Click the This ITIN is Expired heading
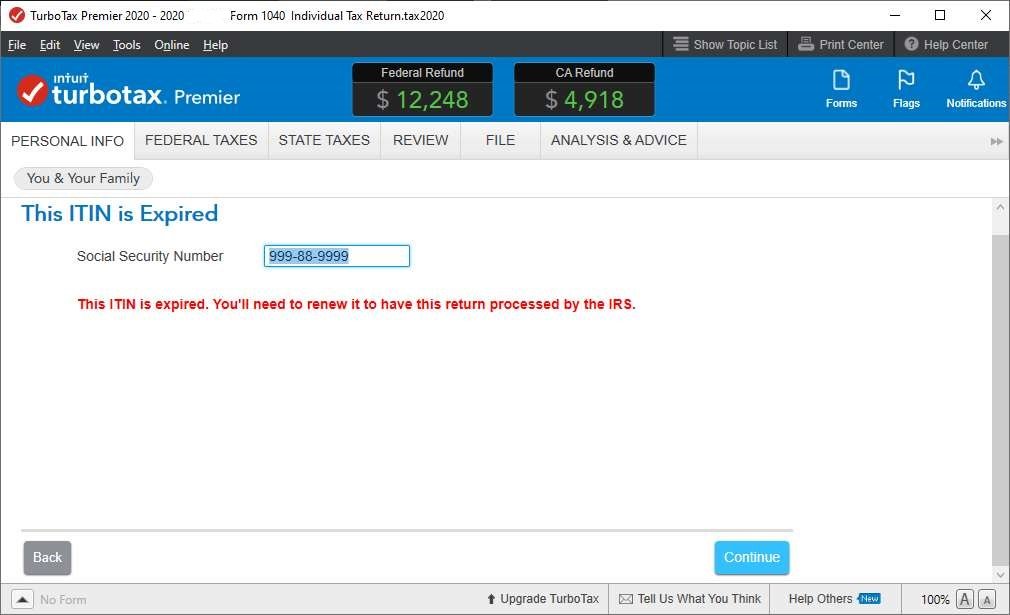Screen dimensions: 1010x615 point(120,214)
